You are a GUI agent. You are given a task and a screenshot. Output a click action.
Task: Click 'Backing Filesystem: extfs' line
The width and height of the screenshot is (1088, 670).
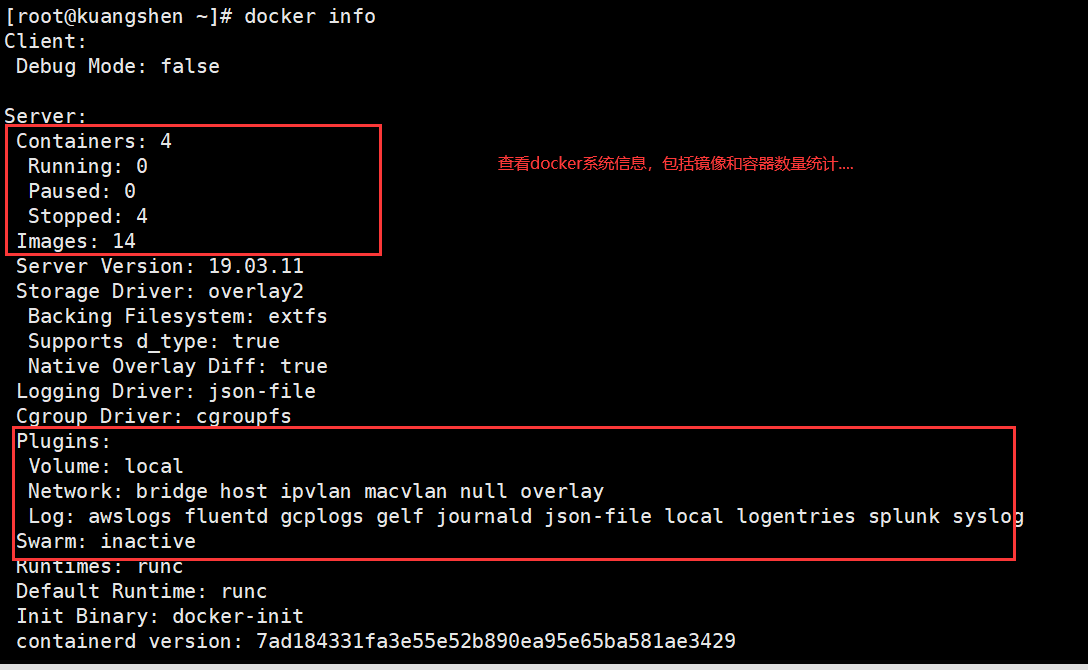[x=178, y=316]
